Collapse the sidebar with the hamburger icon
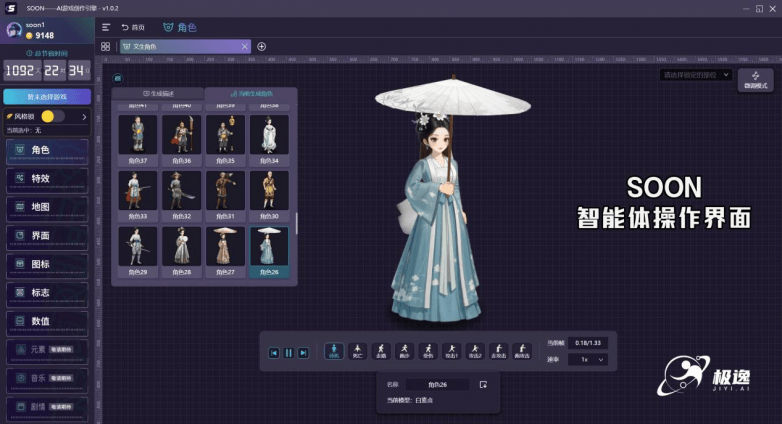 coord(106,27)
